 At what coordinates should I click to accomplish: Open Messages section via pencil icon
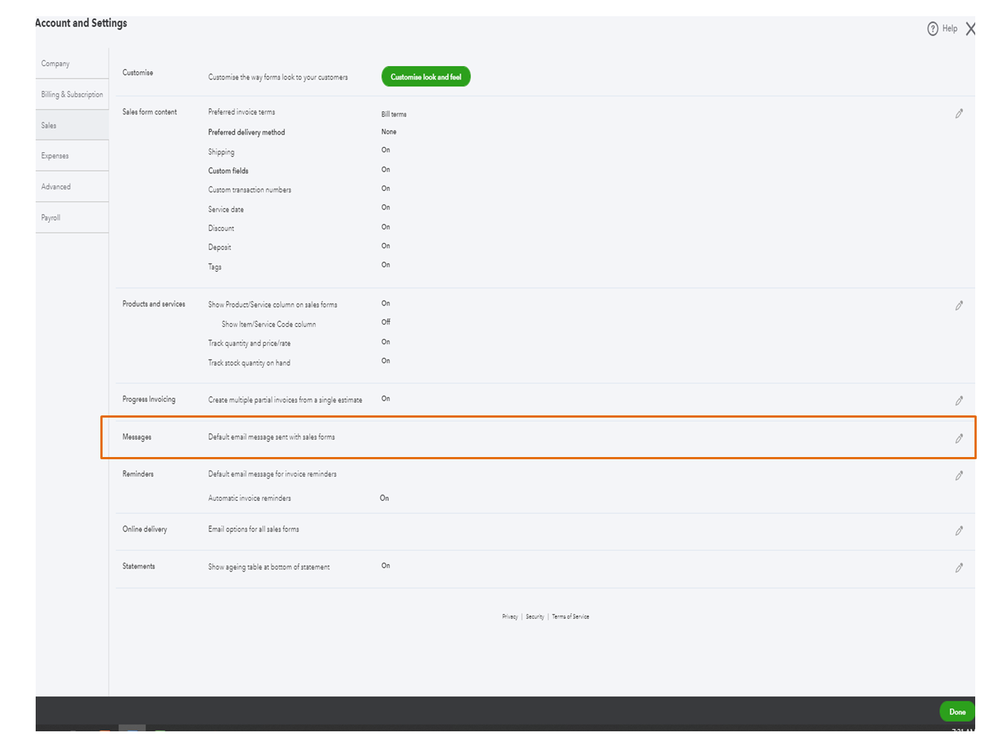958,438
